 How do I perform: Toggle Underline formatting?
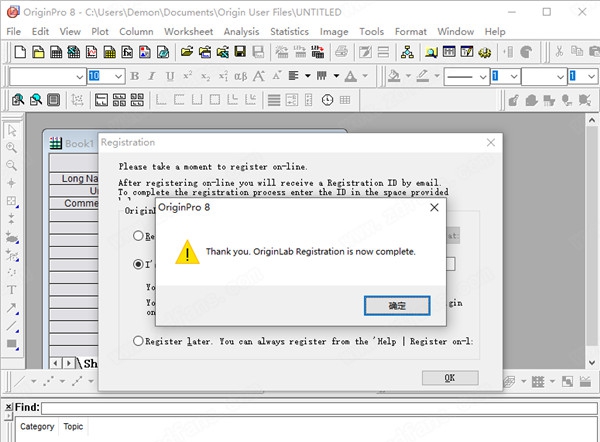tap(170, 76)
